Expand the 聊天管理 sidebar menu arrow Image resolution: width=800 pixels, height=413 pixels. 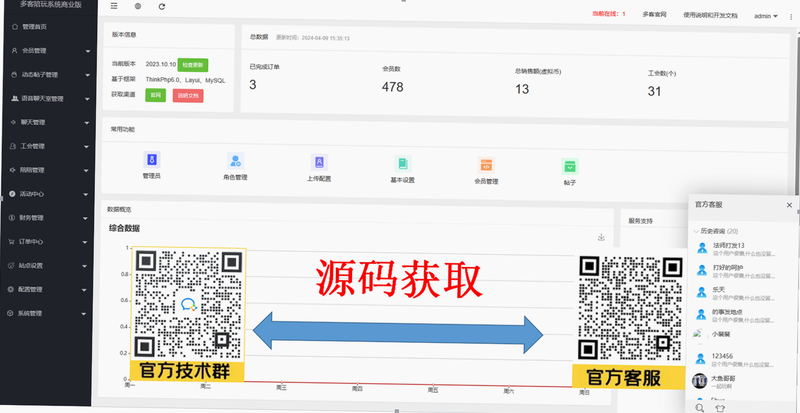pos(87,123)
